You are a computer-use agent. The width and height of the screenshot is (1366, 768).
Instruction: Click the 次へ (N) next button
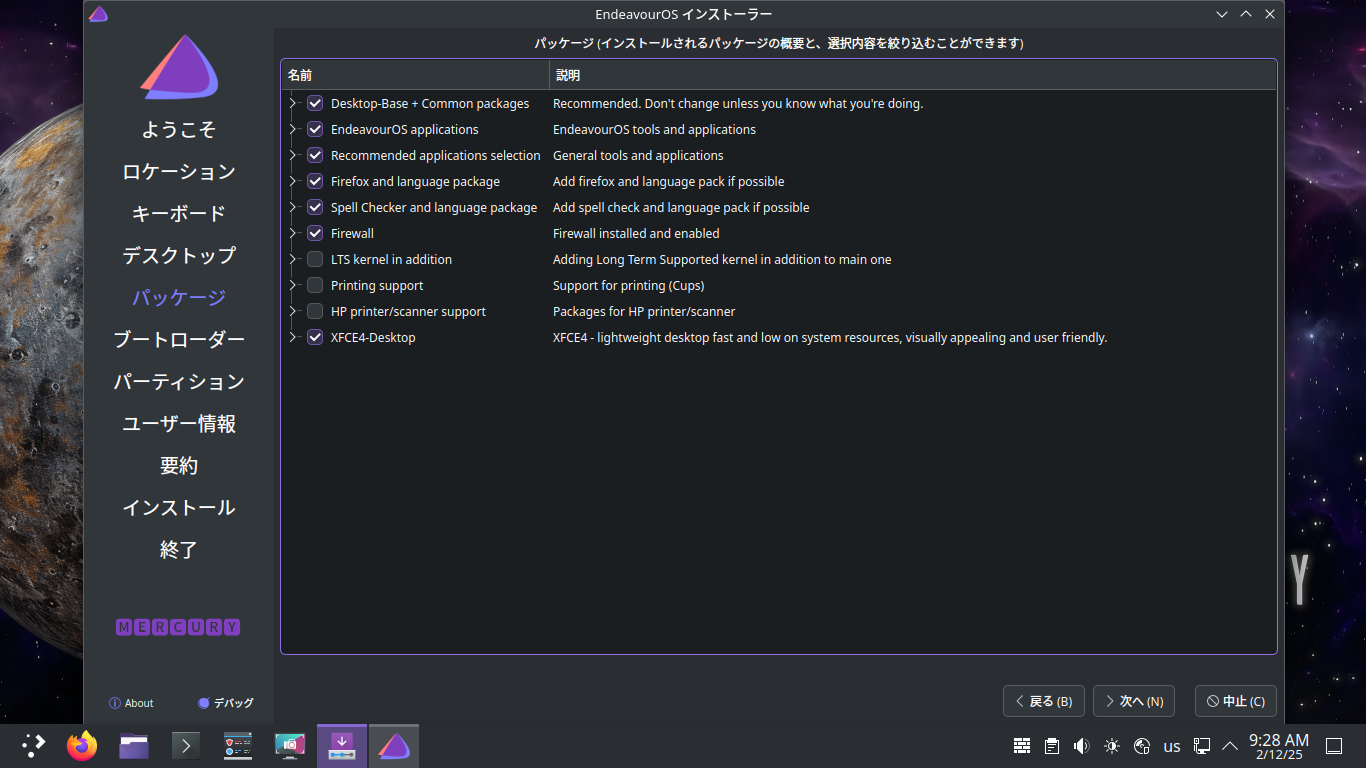click(1134, 701)
